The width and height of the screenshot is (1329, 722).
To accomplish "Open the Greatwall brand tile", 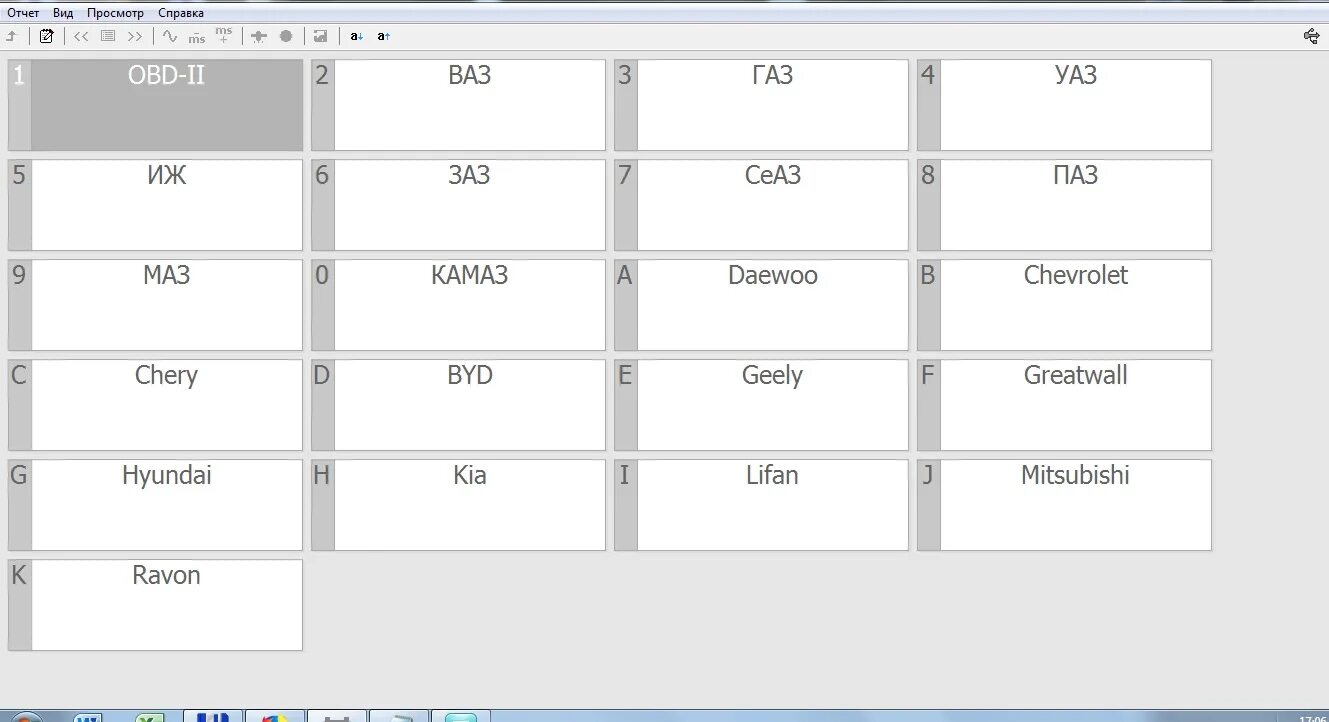I will point(1064,405).
